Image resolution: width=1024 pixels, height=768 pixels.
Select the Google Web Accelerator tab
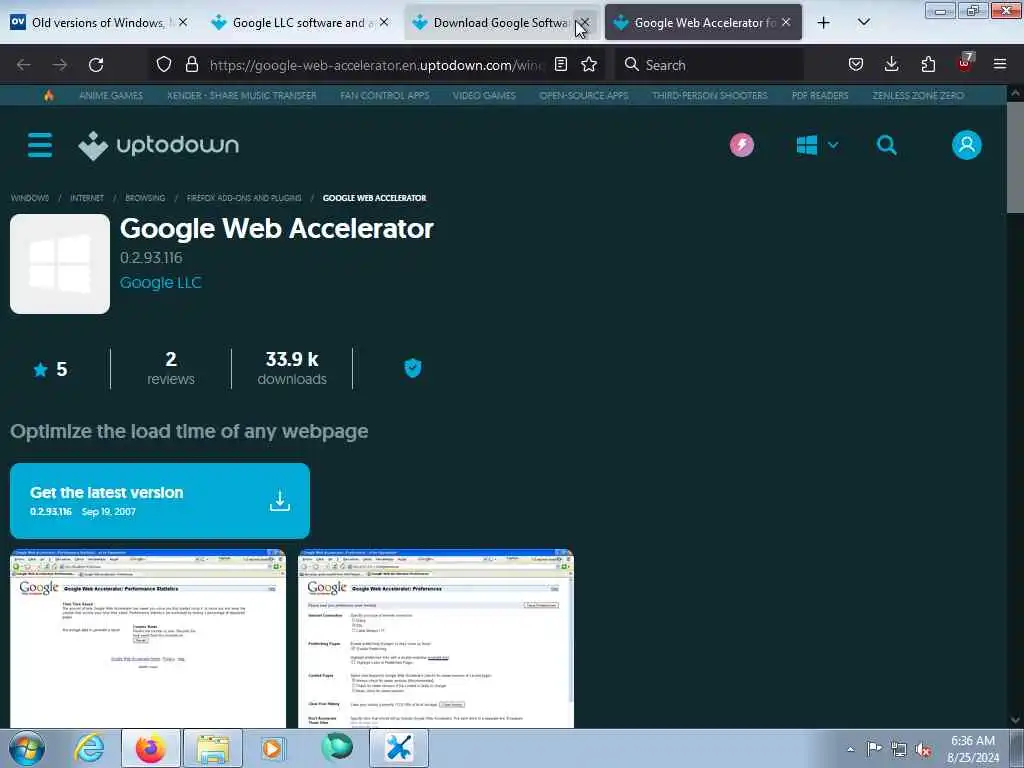[703, 22]
